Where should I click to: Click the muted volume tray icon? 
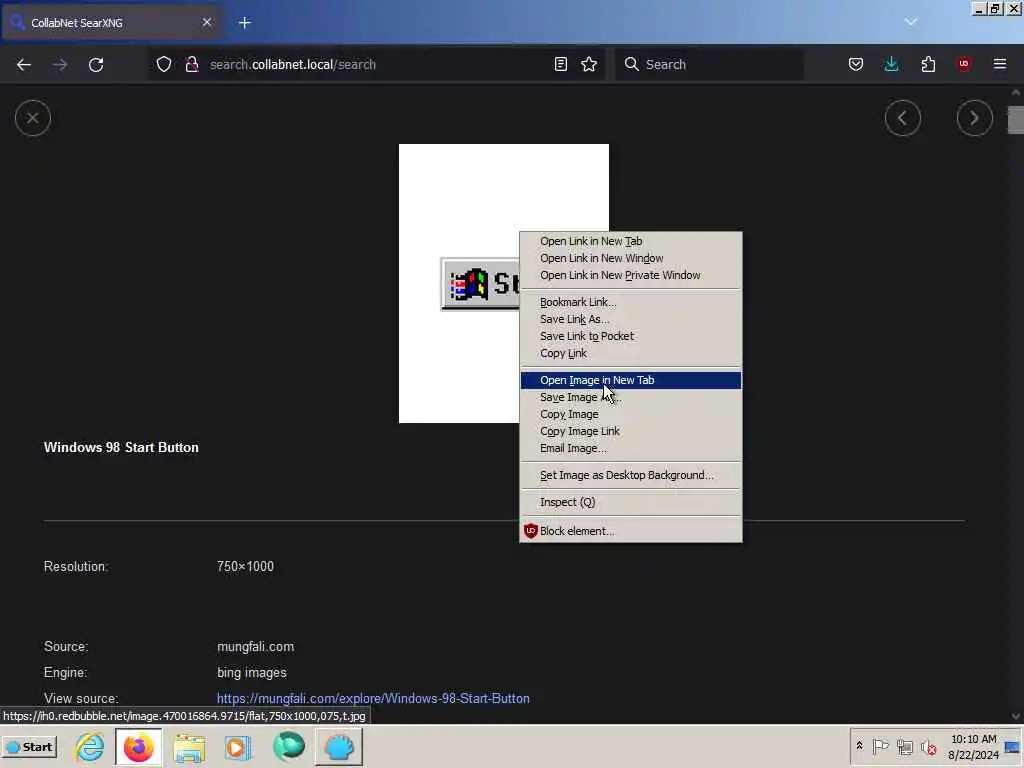point(928,746)
